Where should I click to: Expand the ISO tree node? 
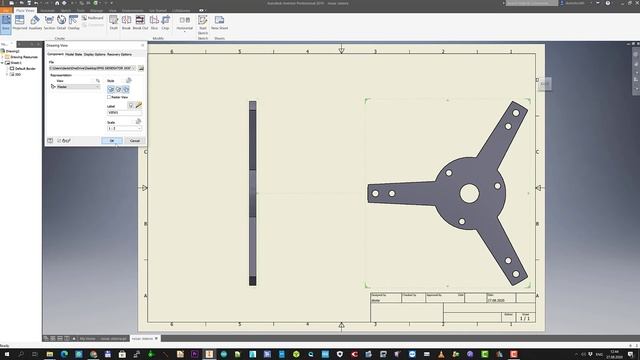coord(7,75)
